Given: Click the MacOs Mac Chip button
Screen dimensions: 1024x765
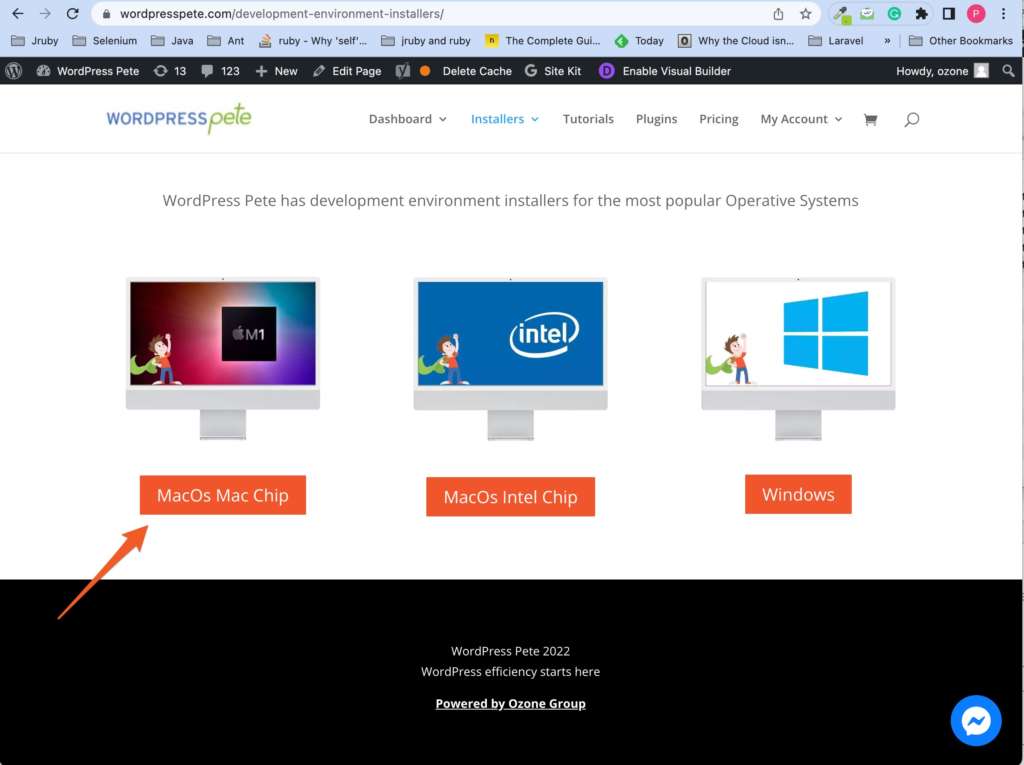Looking at the screenshot, I should click(222, 495).
